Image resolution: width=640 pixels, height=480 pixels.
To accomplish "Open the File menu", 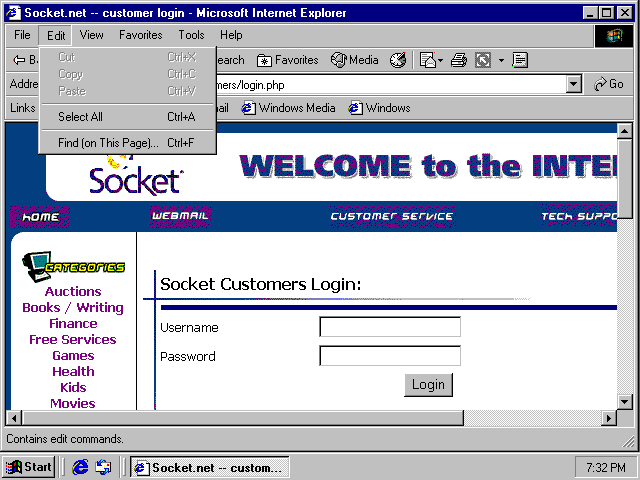I will tap(22, 35).
